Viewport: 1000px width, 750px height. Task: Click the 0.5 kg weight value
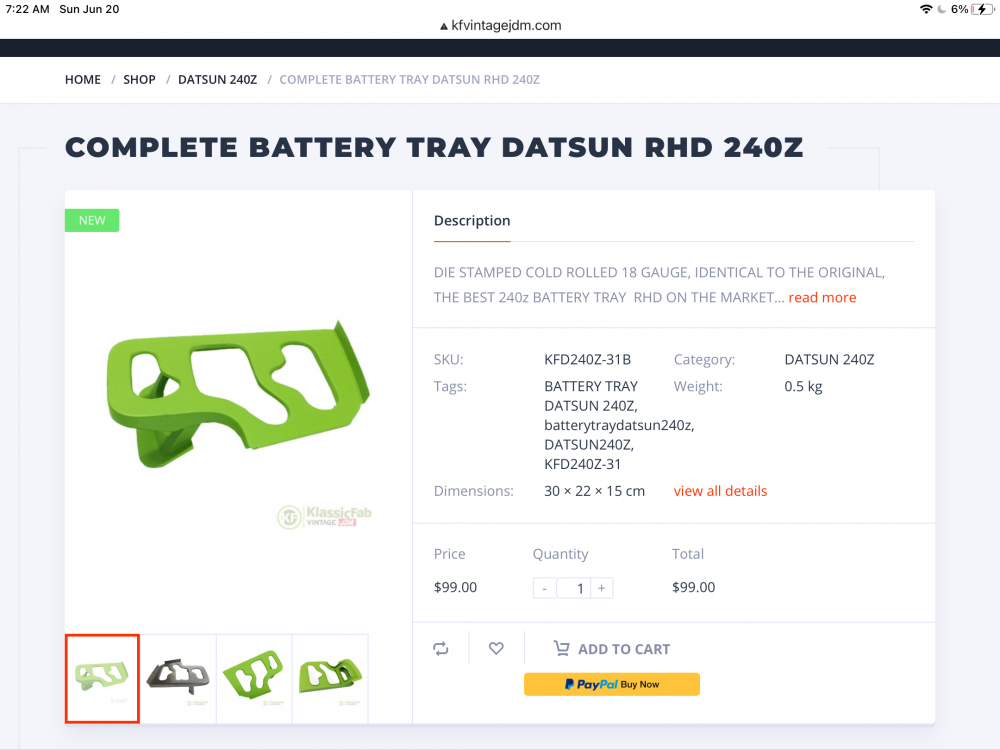pyautogui.click(x=803, y=386)
